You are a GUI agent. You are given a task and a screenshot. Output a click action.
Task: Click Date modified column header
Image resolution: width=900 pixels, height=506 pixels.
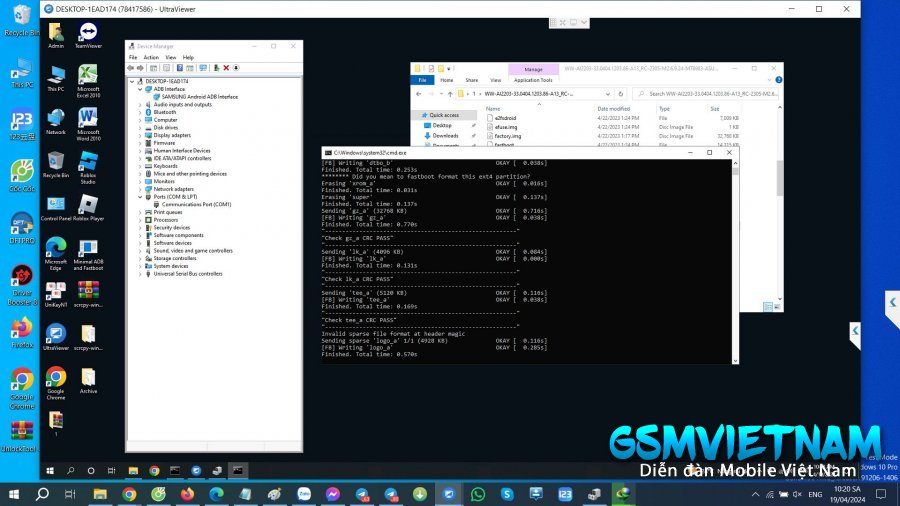coord(614,109)
